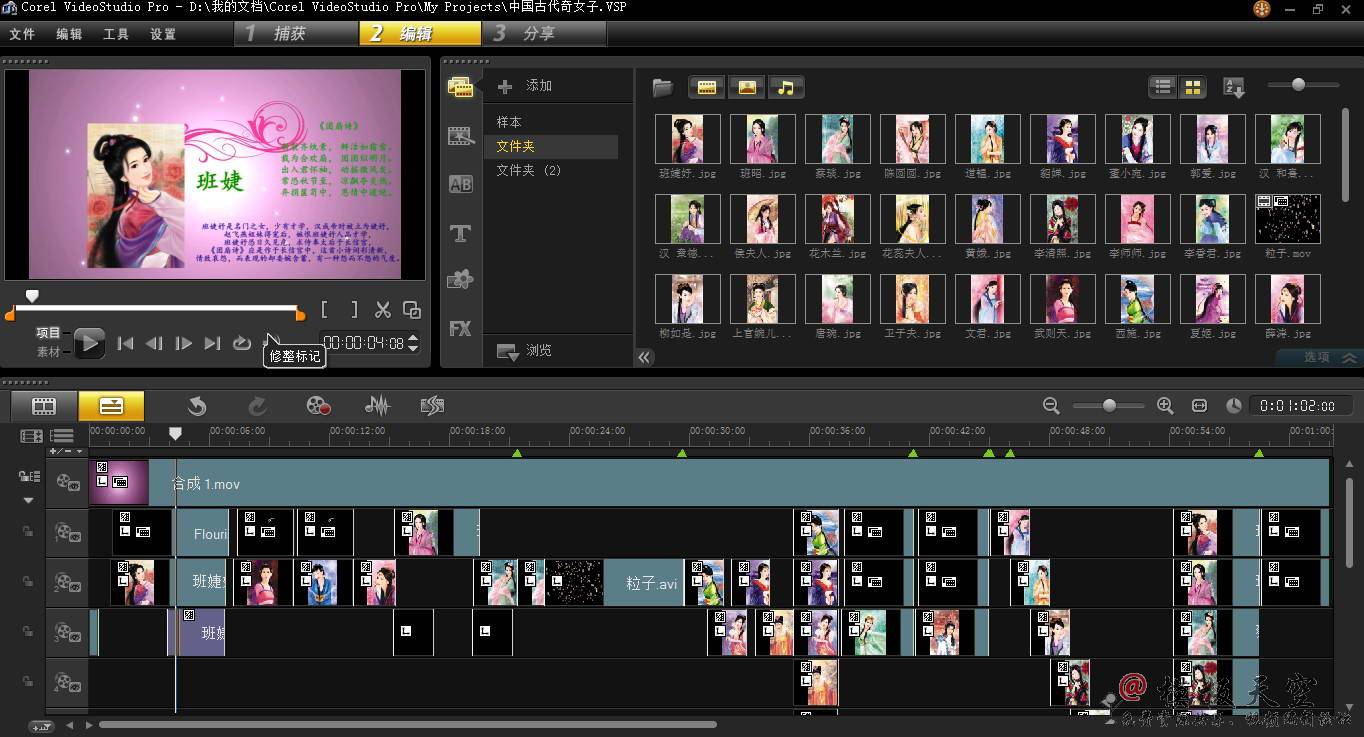
Task: Set mark-in with left bracket icon
Action: pos(325,310)
